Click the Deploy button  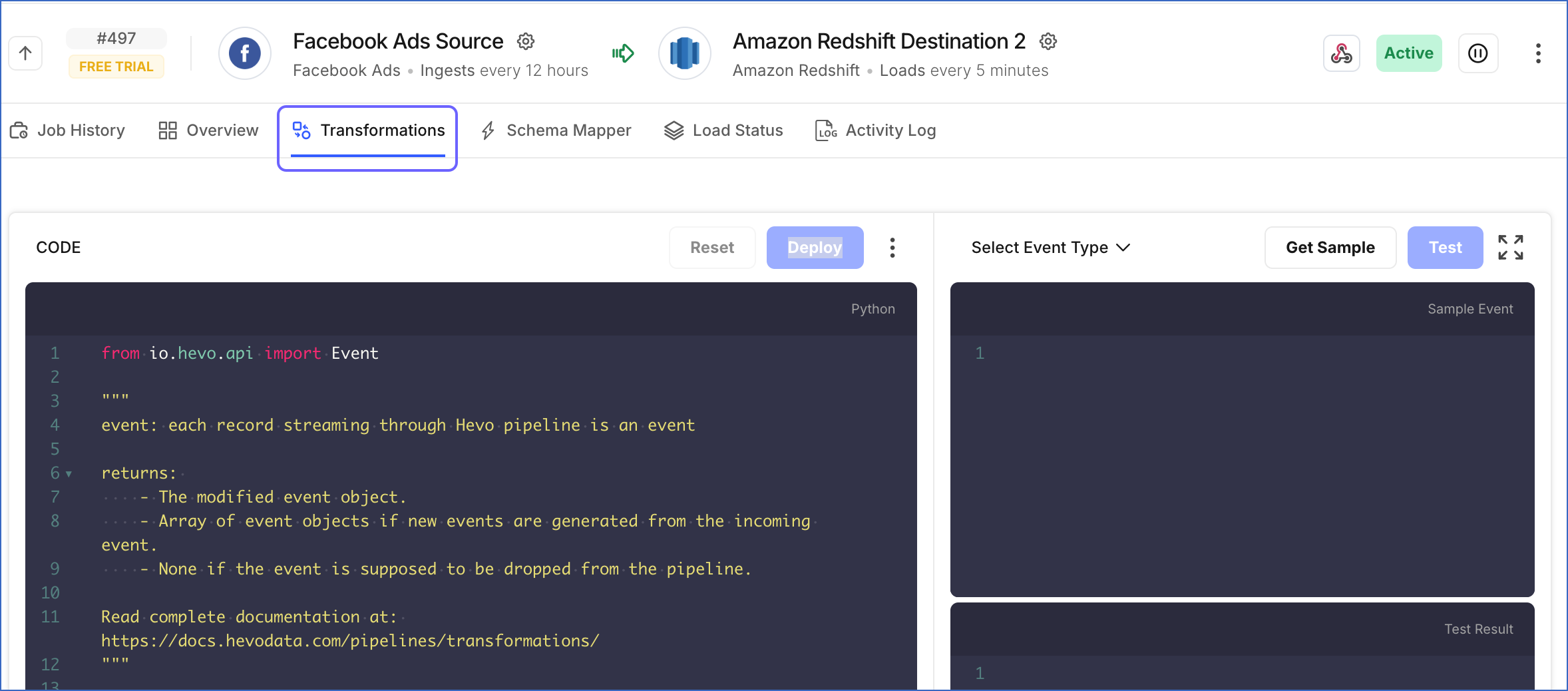[x=815, y=248]
